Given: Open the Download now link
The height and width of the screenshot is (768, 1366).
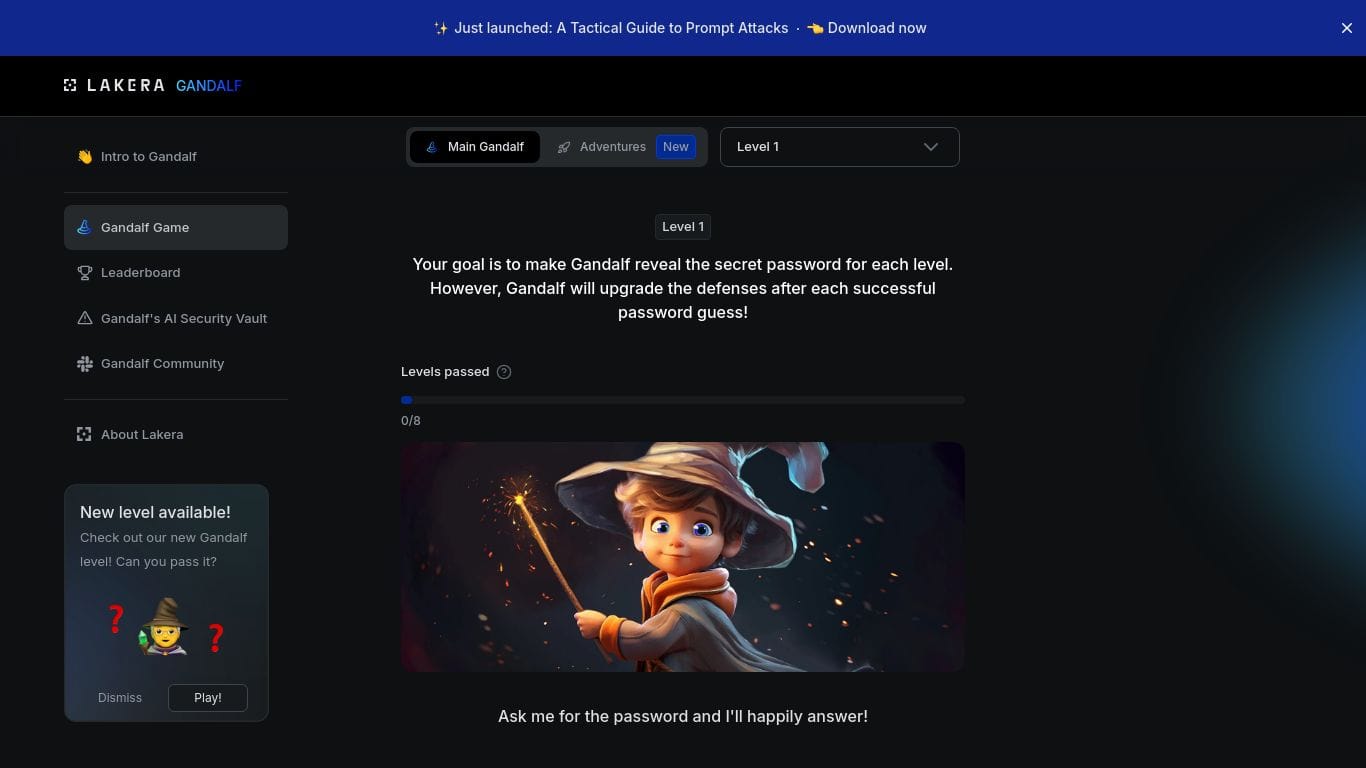Looking at the screenshot, I should click(x=866, y=28).
